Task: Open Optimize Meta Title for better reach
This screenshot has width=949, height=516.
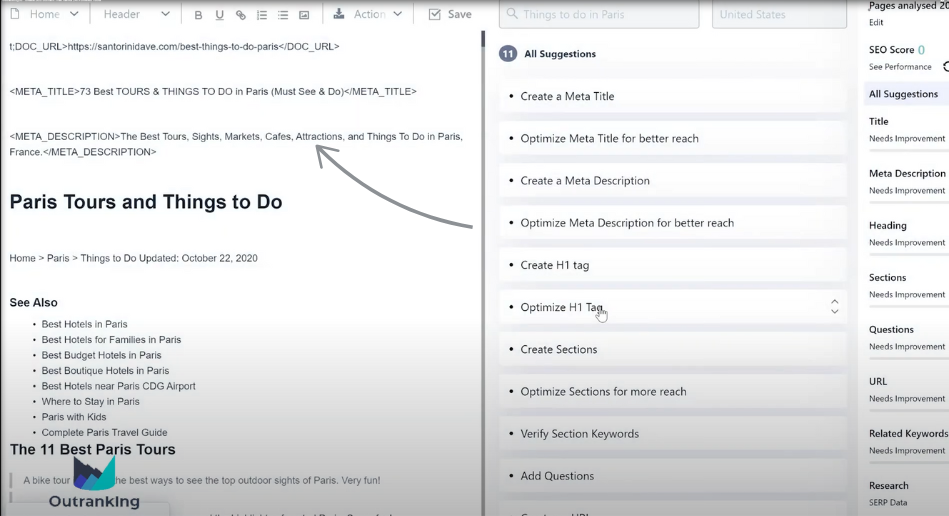Action: tap(672, 139)
